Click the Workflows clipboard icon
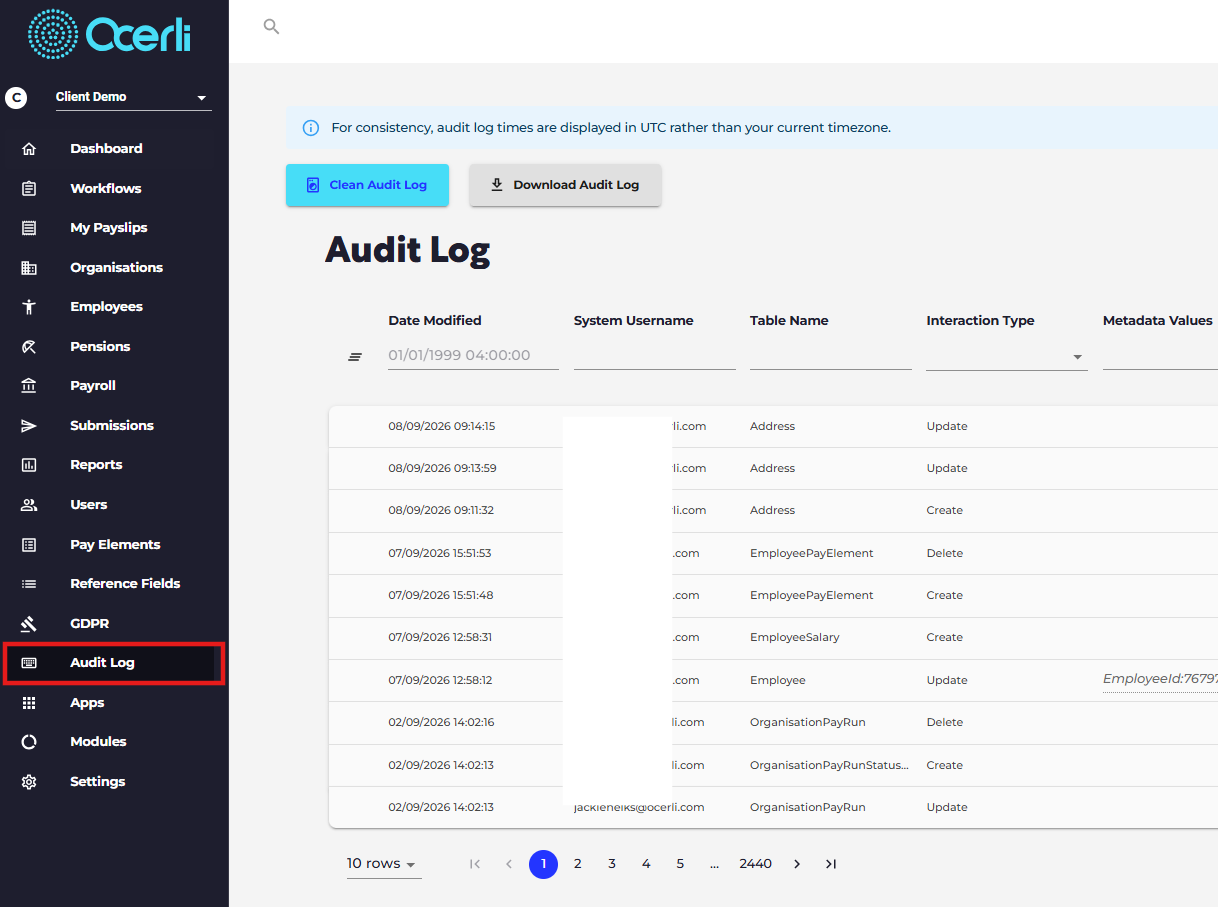Image resolution: width=1218 pixels, height=907 pixels. tap(29, 188)
